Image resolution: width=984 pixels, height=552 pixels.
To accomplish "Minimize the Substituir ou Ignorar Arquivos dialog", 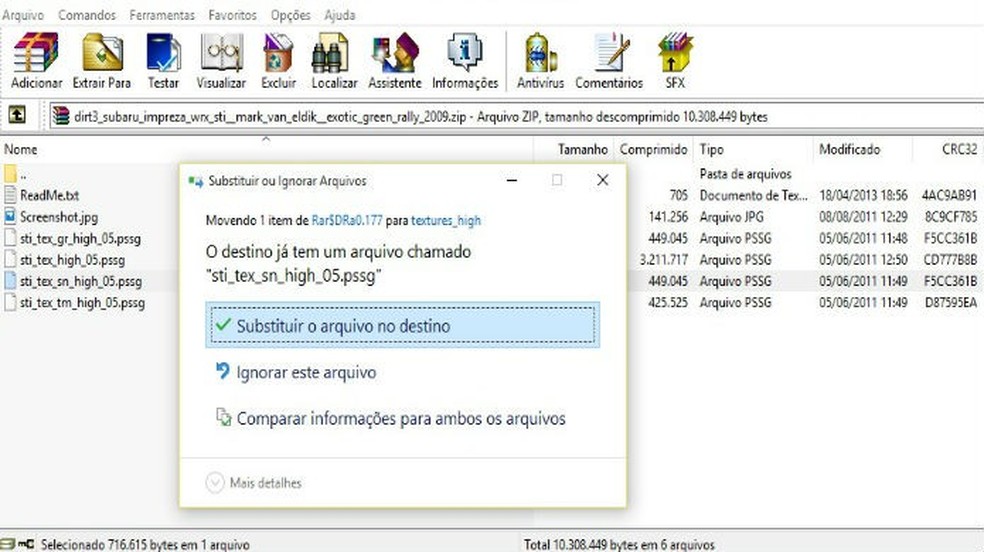I will (512, 180).
